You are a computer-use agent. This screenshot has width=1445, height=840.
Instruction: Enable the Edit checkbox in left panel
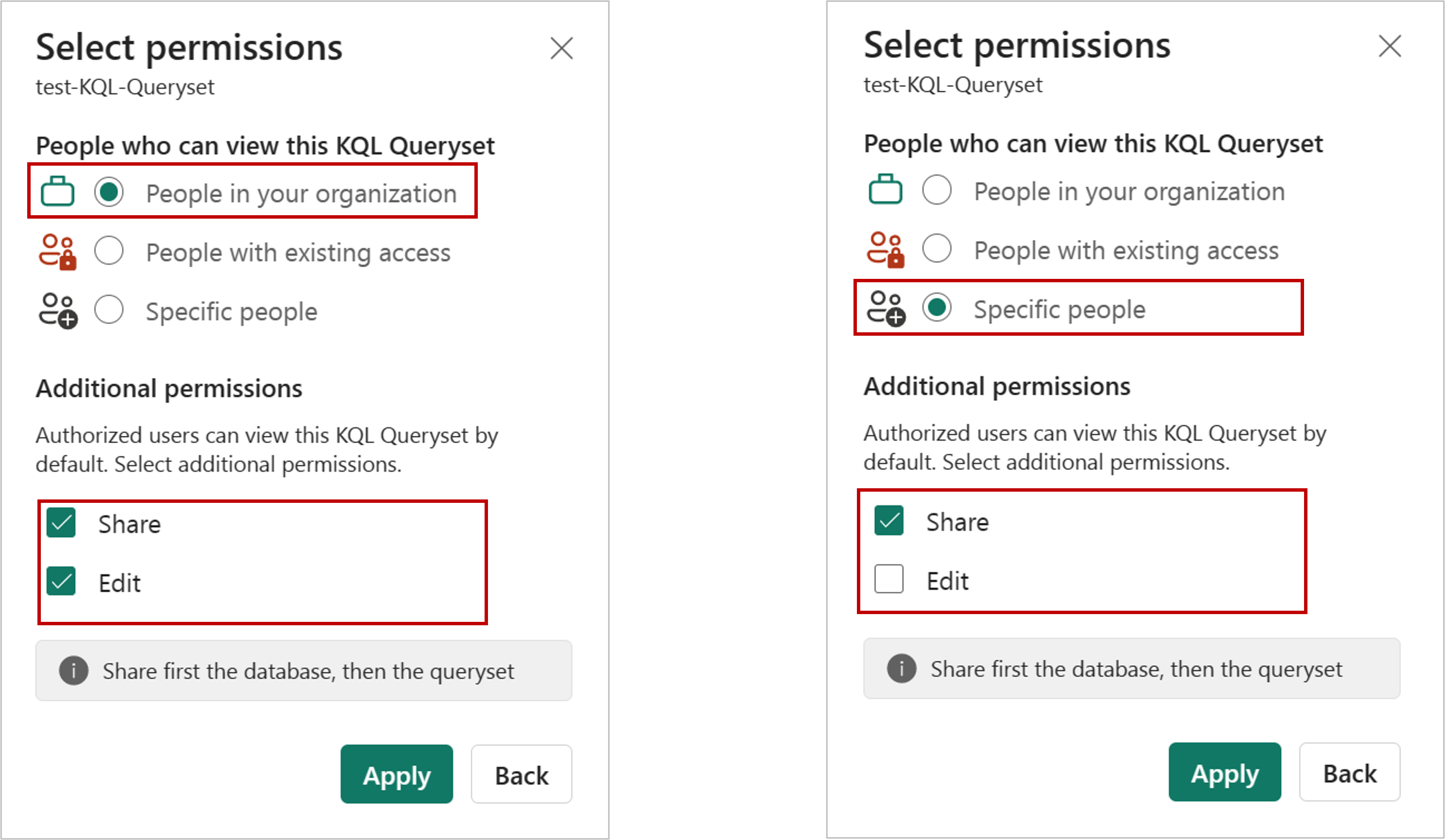pyautogui.click(x=63, y=582)
